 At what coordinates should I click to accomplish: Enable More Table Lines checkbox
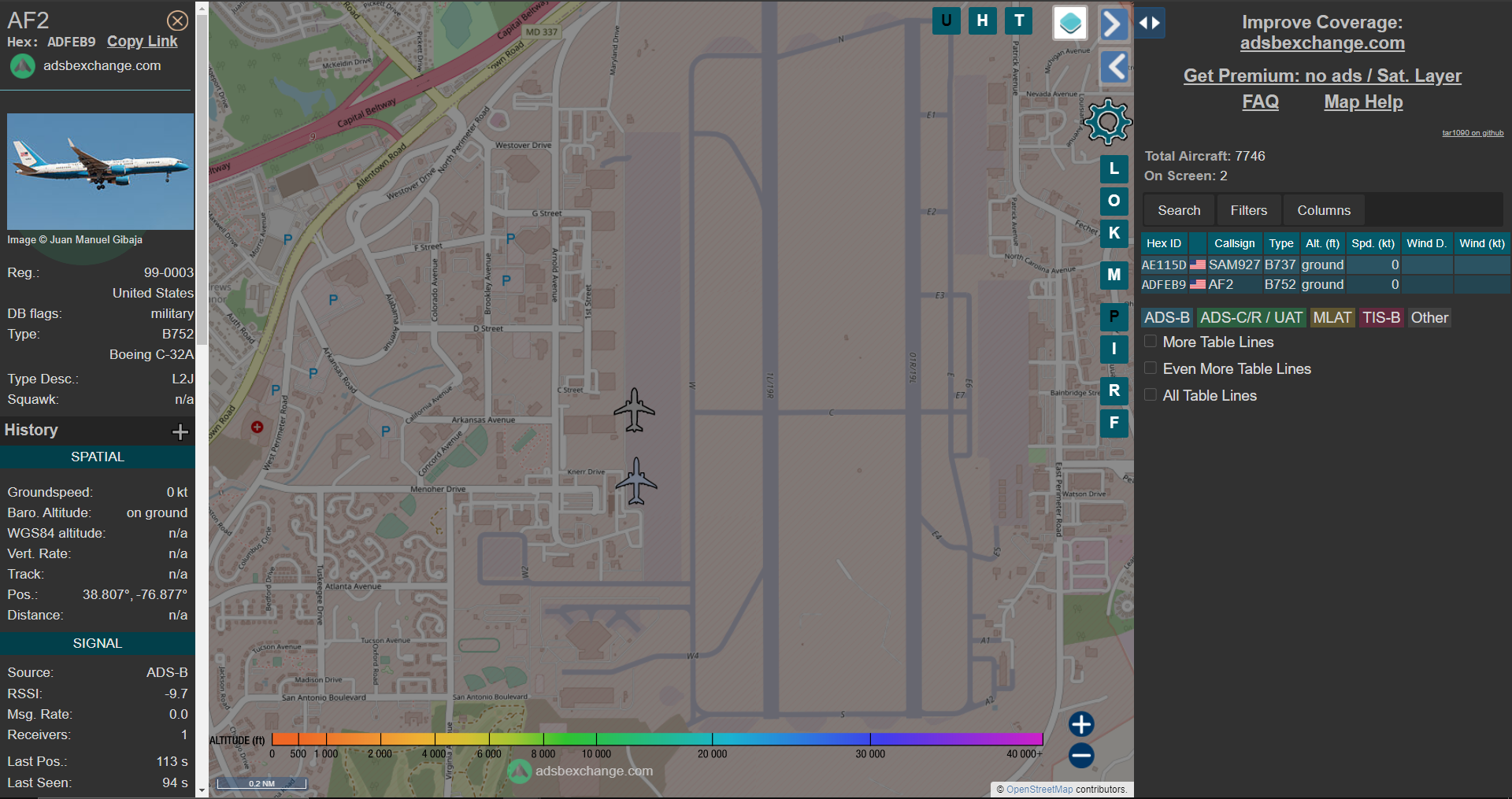(1151, 342)
